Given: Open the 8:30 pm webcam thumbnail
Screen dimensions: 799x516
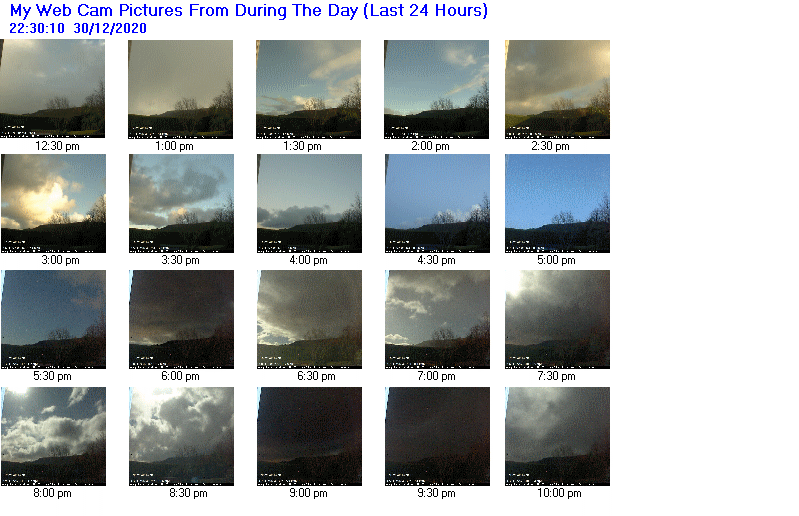Looking at the screenshot, I should point(181,436).
